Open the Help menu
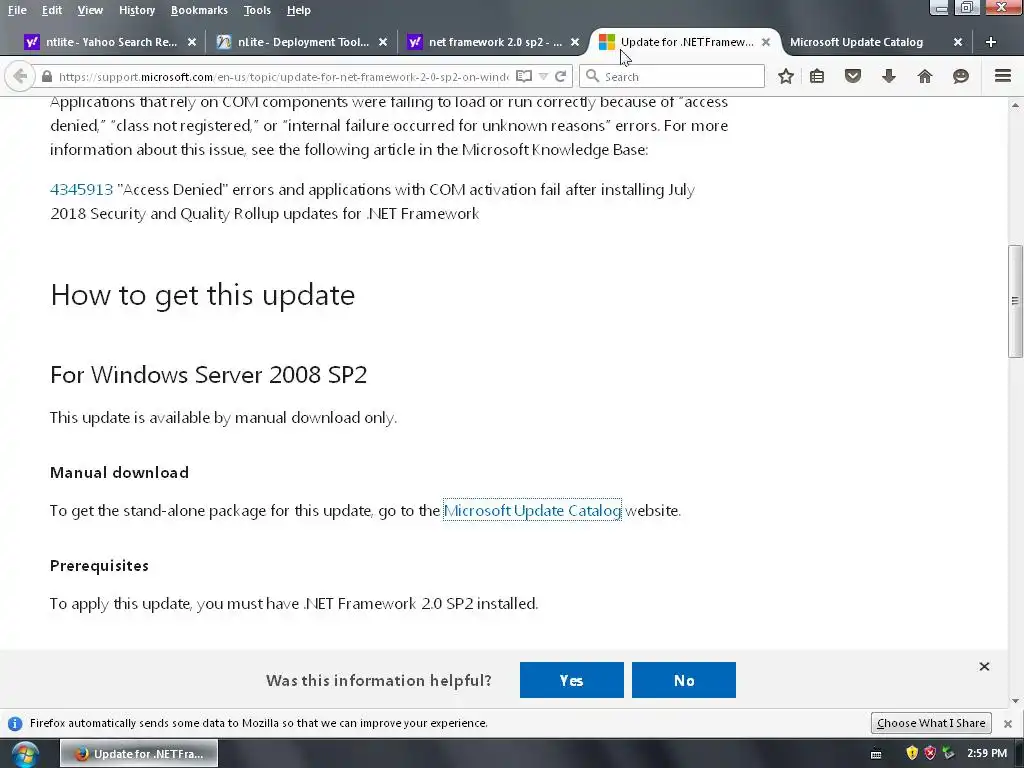 [298, 10]
